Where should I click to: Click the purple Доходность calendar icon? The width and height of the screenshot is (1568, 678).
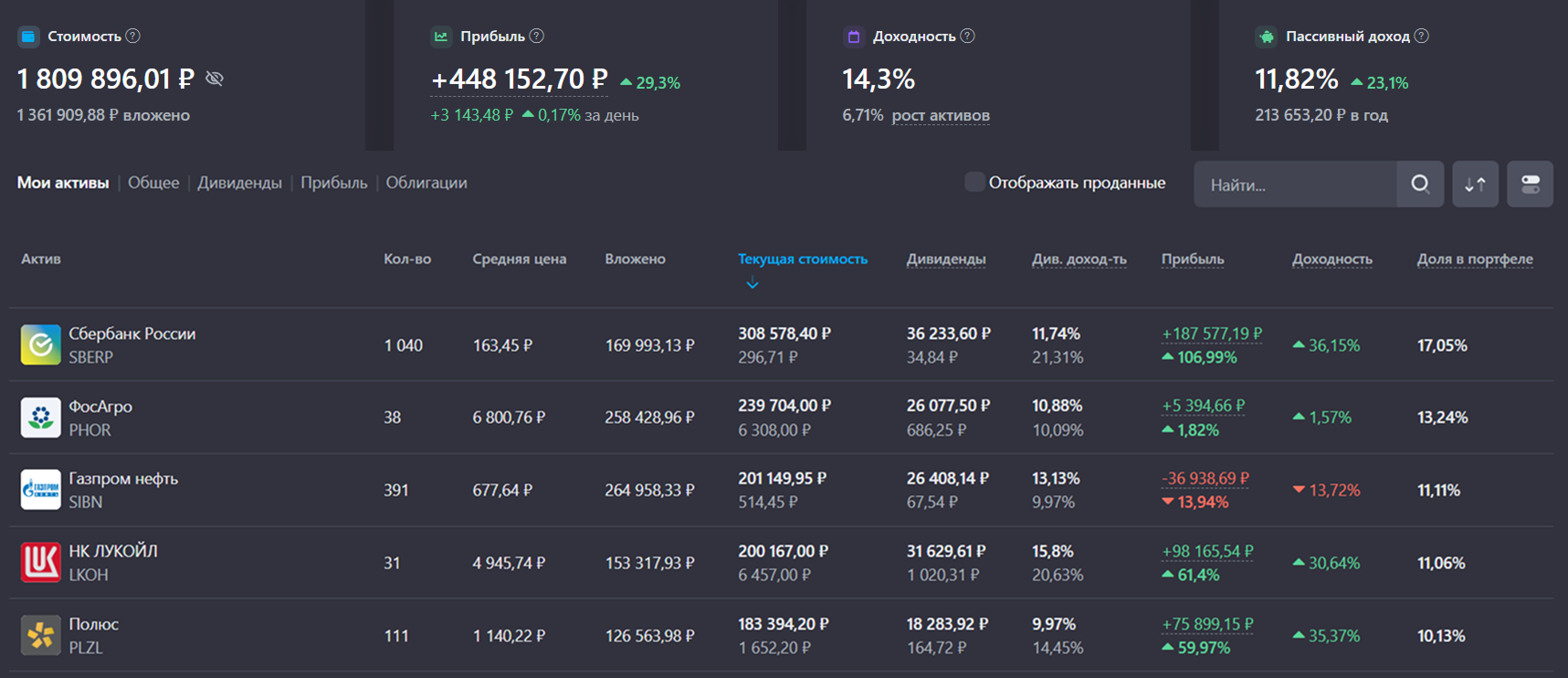click(854, 37)
